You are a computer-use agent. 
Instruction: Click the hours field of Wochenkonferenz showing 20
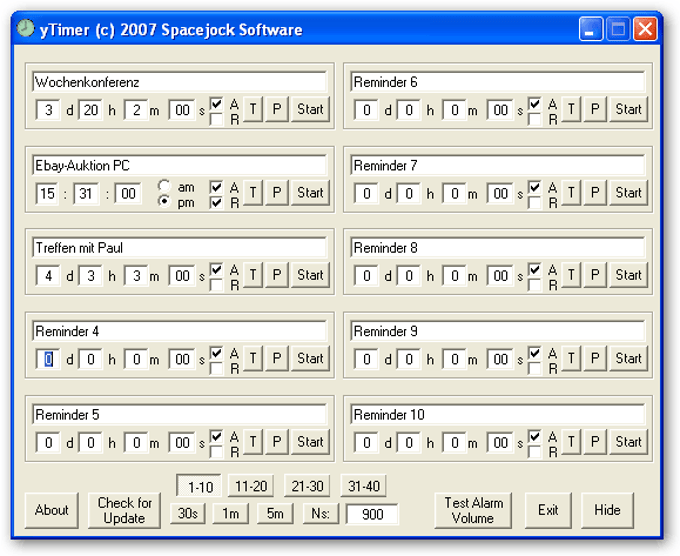point(91,110)
